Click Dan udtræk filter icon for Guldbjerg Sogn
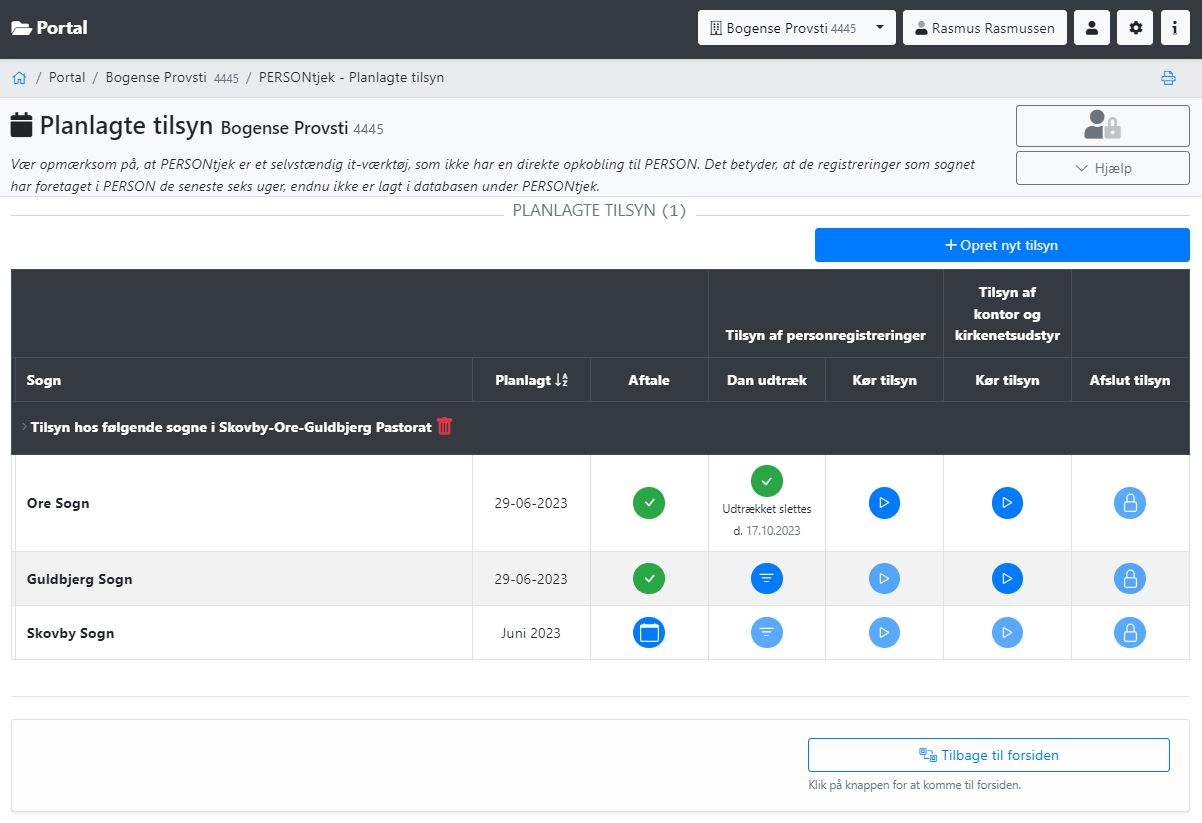The width and height of the screenshot is (1202, 823). (767, 579)
